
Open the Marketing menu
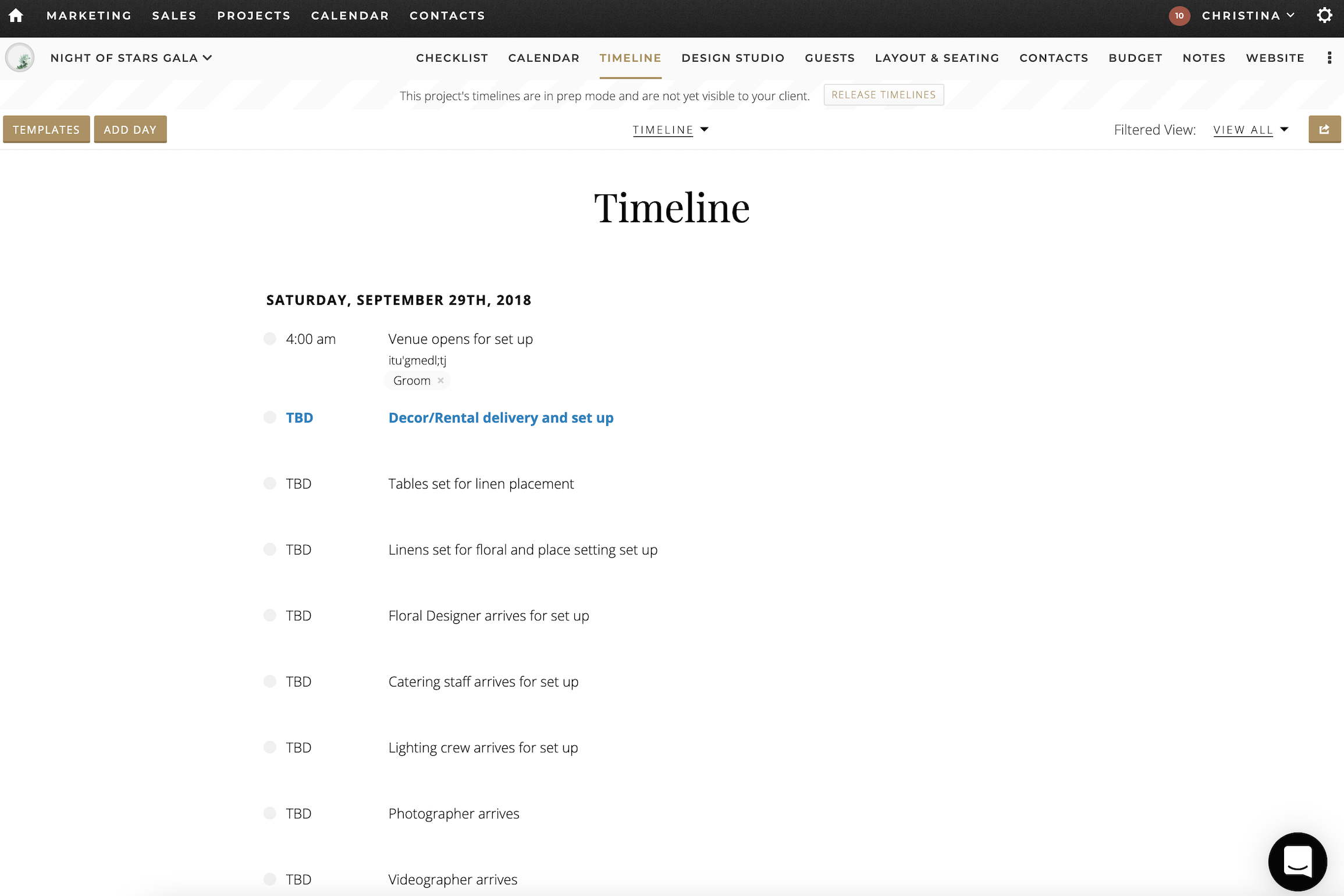[x=88, y=16]
